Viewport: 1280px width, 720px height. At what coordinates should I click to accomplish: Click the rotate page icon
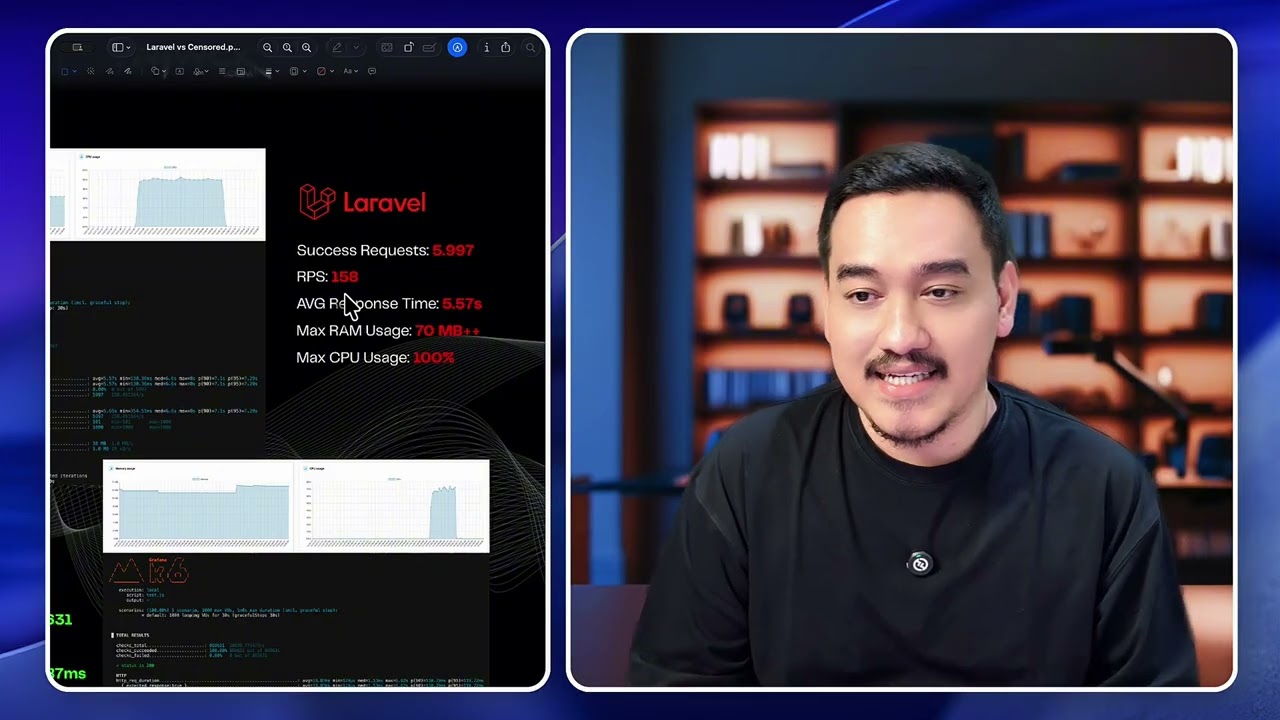(x=408, y=47)
